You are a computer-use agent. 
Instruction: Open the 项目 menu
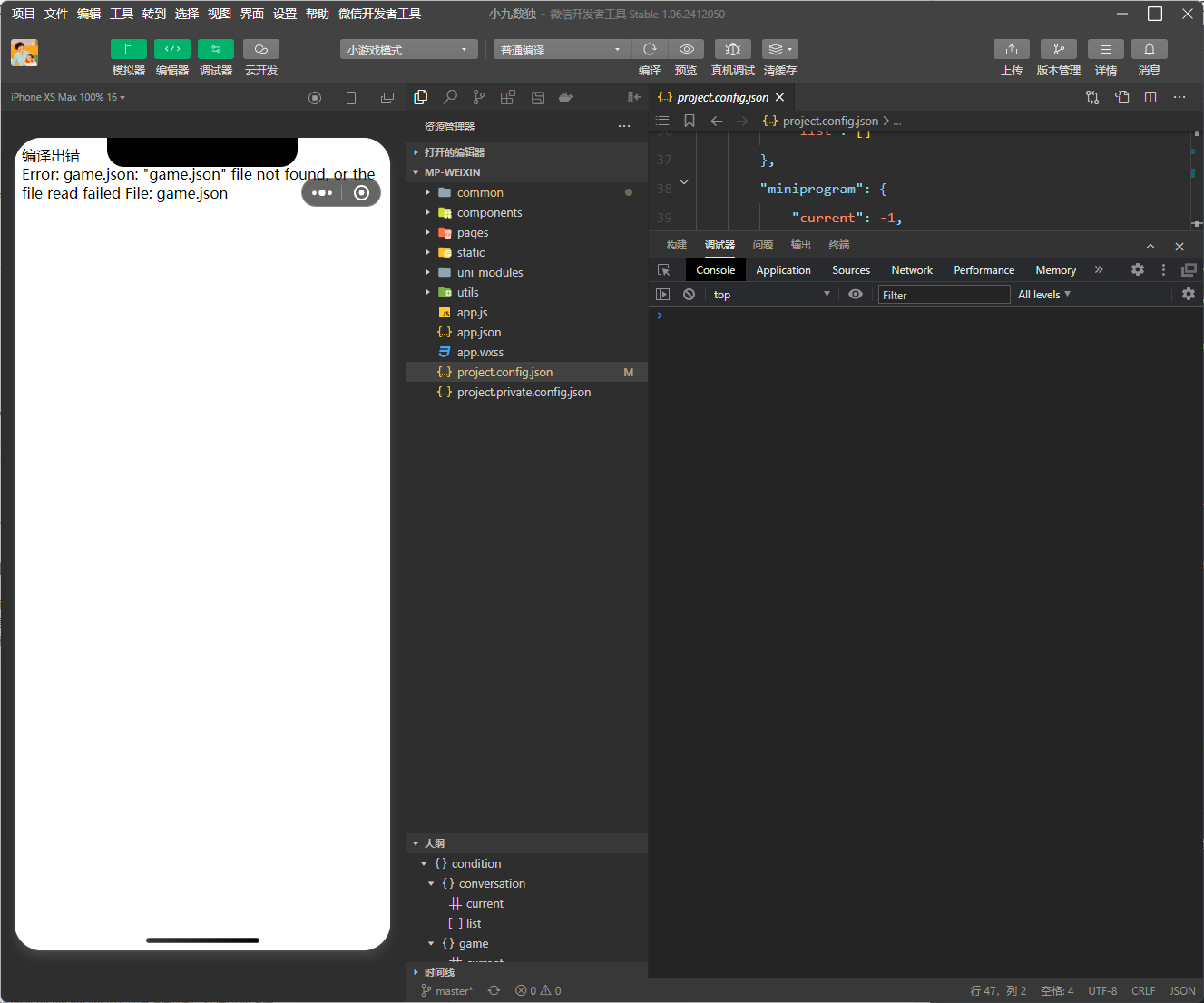tap(24, 14)
